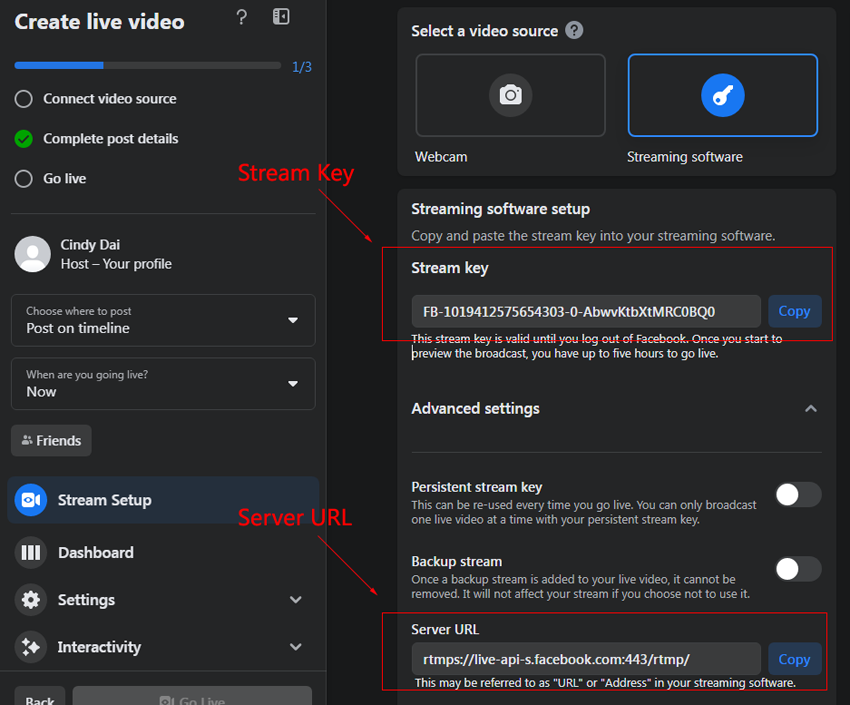Open When are you going live dropdown

[163, 384]
